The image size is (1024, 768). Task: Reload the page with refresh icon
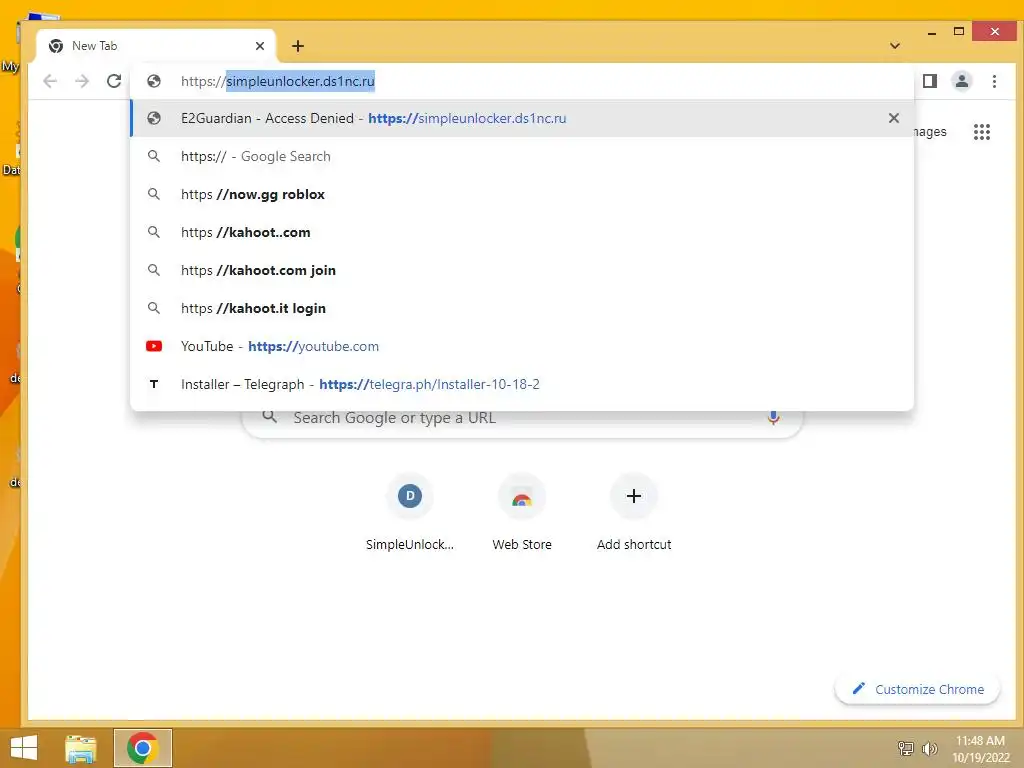coord(114,81)
